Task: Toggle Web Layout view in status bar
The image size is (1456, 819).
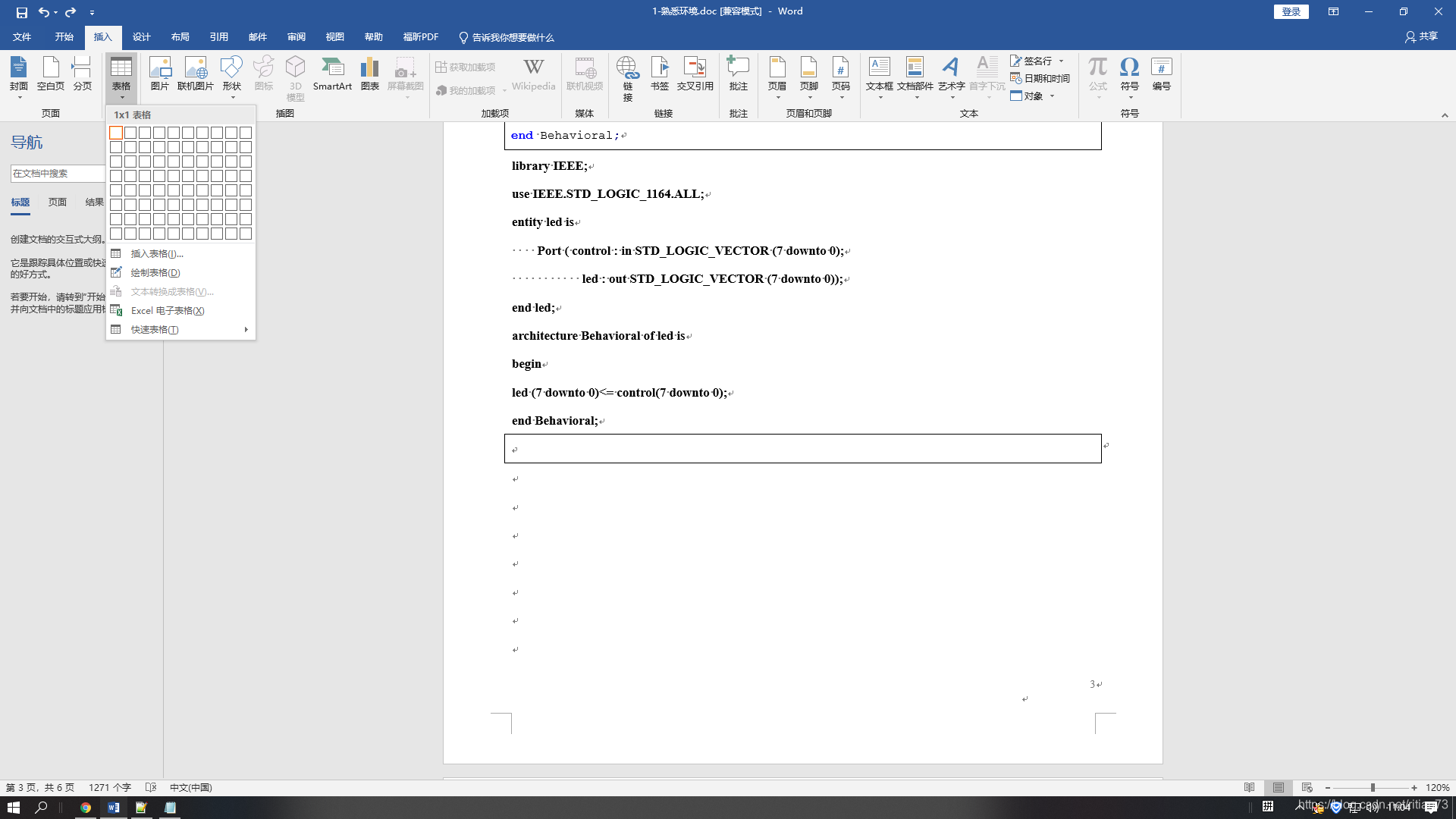Action: click(x=1307, y=787)
